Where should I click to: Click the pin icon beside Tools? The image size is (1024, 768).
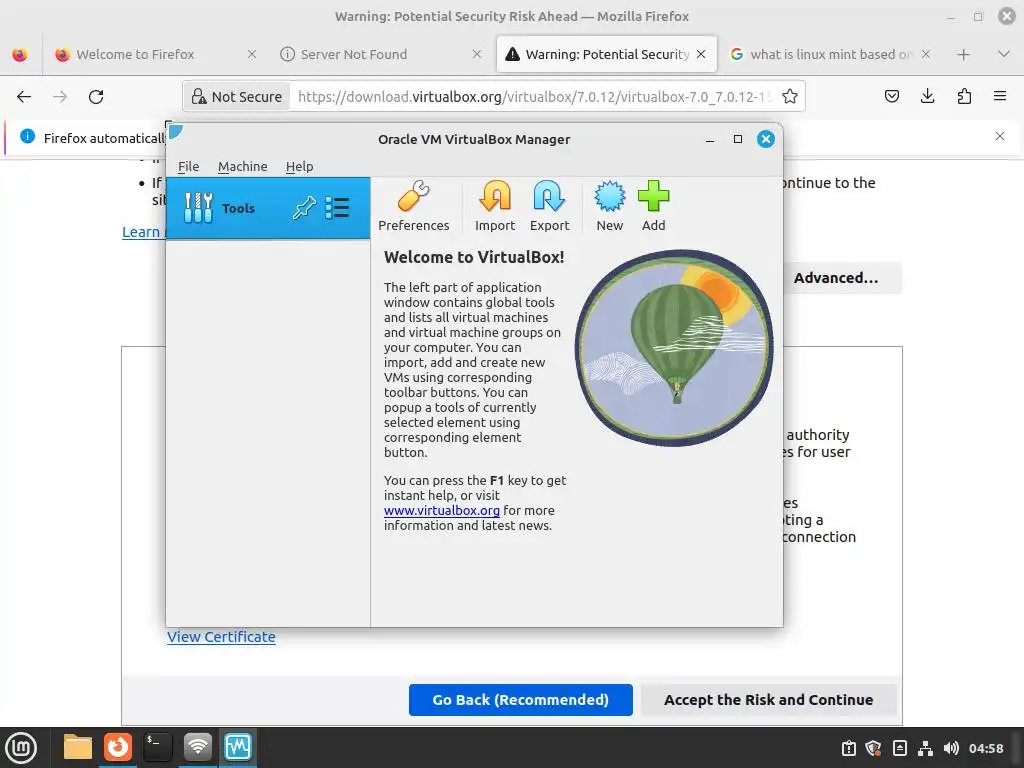304,208
